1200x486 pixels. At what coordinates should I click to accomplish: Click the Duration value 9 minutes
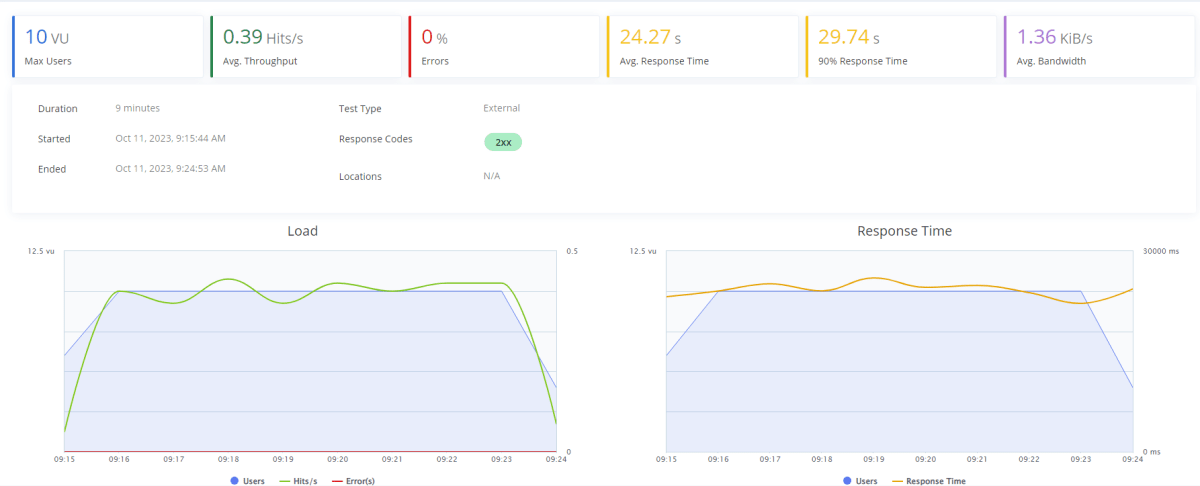[x=138, y=108]
